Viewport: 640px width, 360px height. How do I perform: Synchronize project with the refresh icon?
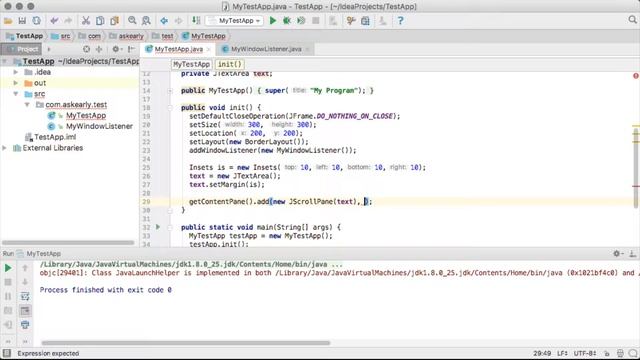(37, 20)
